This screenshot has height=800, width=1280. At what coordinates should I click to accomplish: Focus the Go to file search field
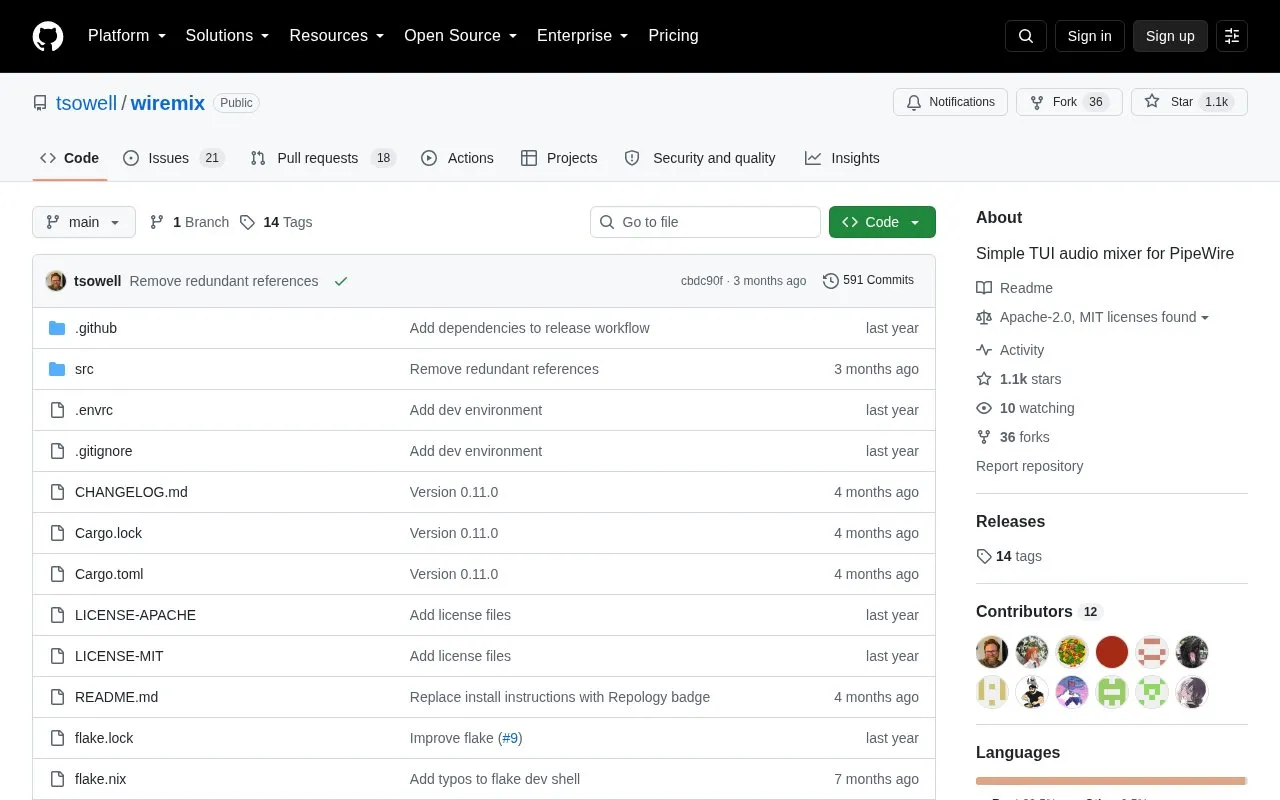[705, 222]
